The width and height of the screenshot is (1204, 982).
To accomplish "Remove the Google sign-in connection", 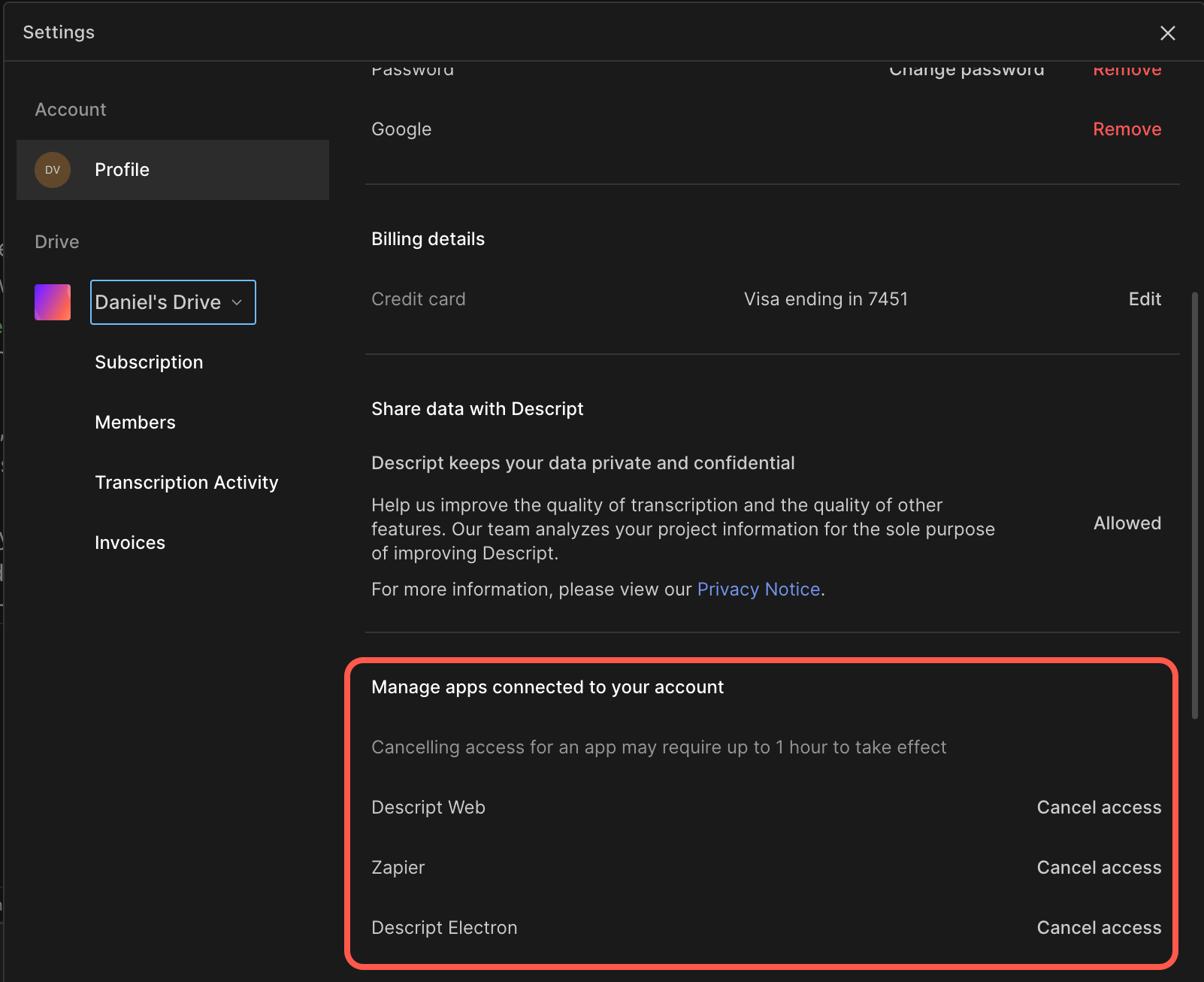I will 1127,129.
